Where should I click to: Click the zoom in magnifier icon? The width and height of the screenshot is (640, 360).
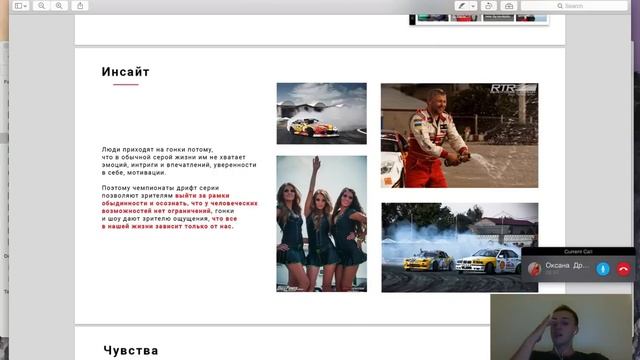59,6
